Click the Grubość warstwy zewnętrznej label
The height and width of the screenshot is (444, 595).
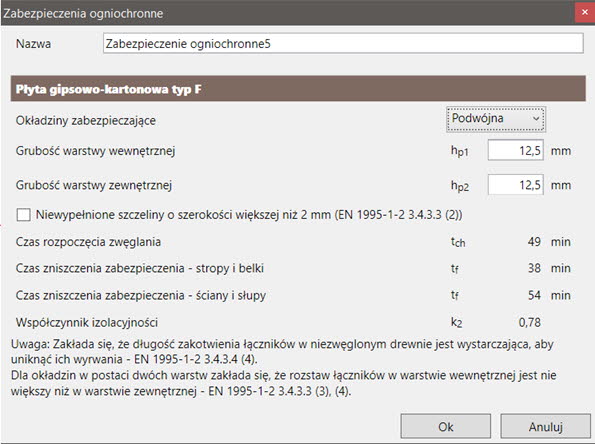[x=94, y=185]
